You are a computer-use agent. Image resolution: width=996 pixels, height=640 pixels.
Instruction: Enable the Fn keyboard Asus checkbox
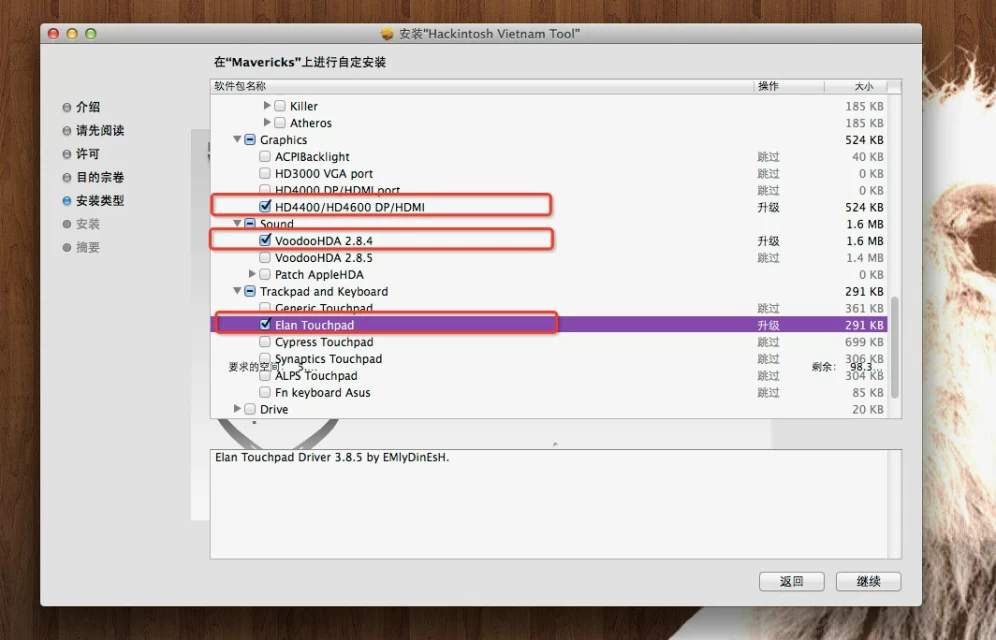point(265,392)
